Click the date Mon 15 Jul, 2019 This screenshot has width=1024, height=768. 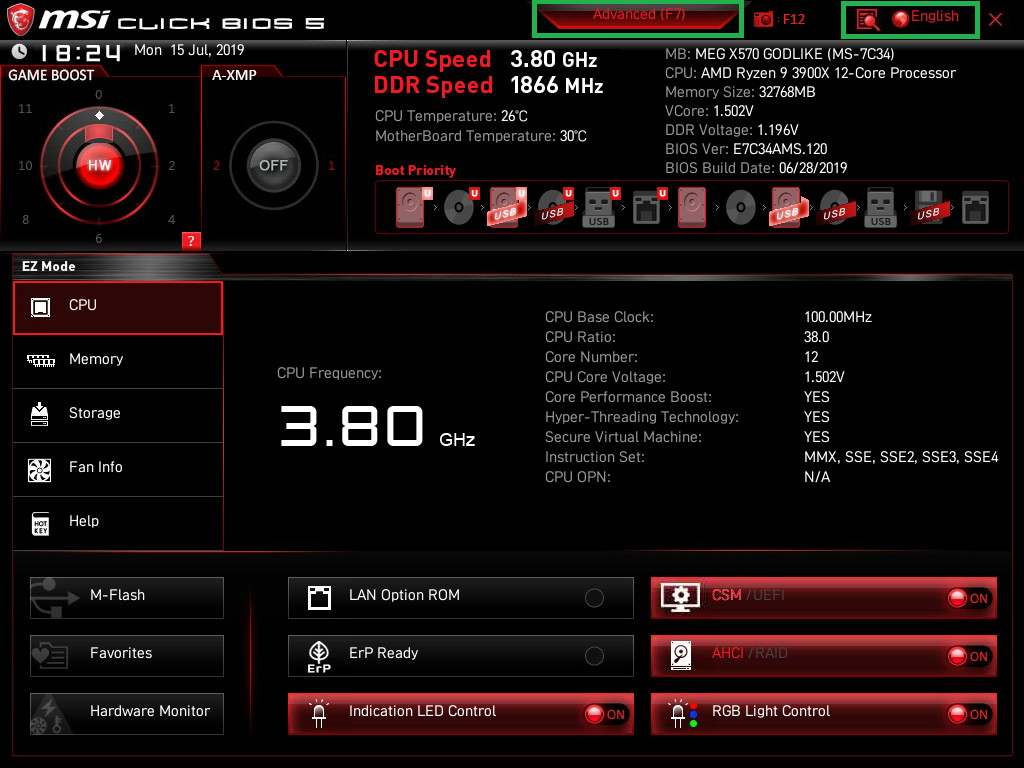[x=189, y=50]
